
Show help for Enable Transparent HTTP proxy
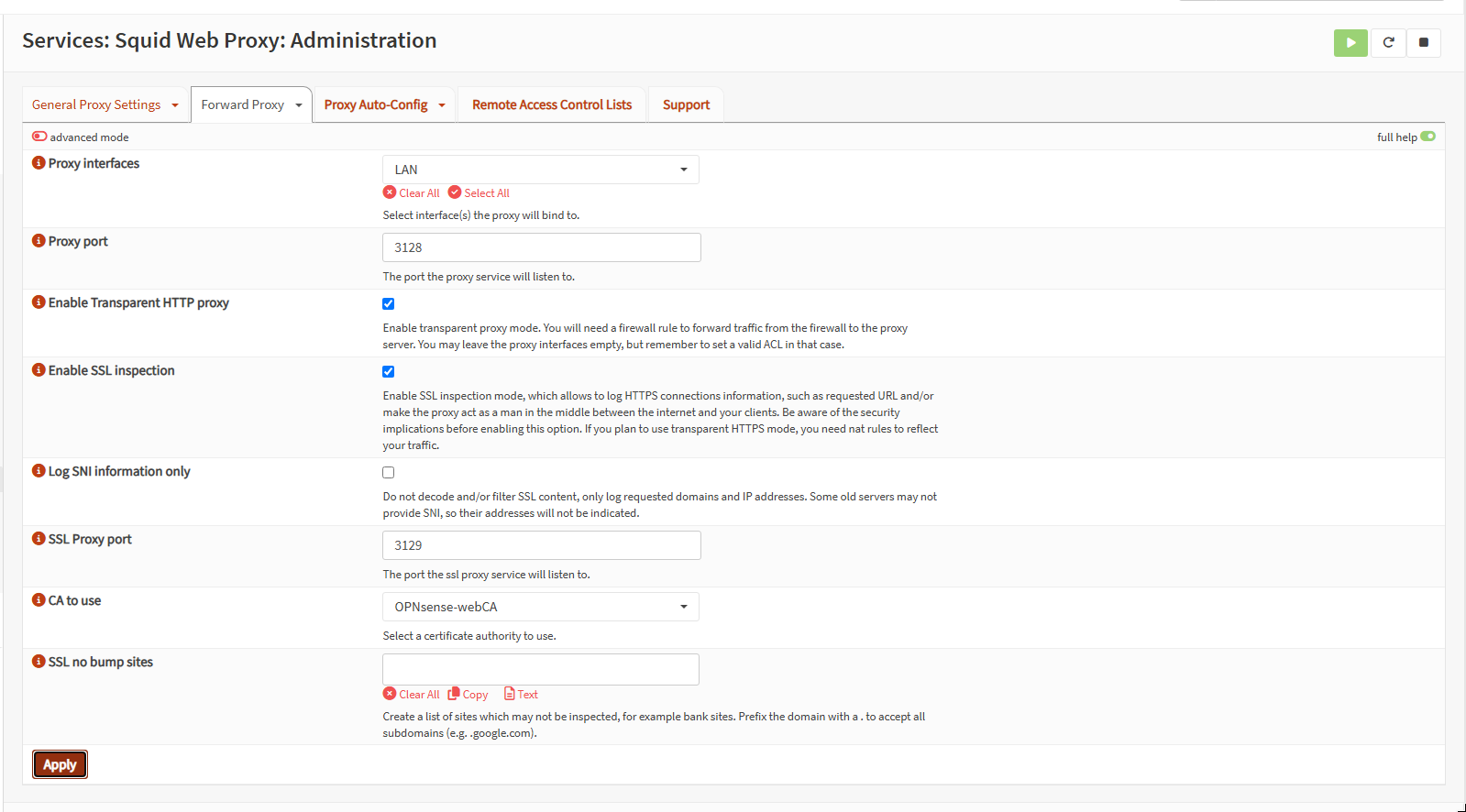click(x=39, y=302)
